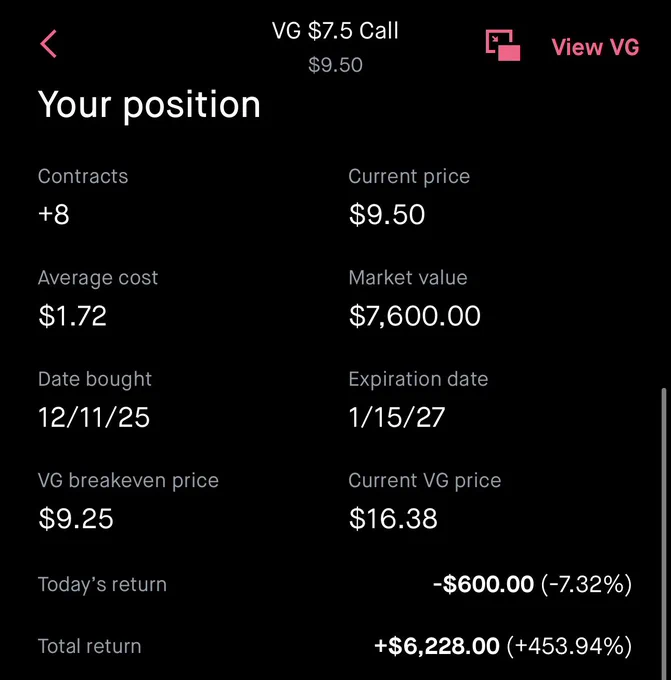Tap the Contracts +8 value

[54, 214]
